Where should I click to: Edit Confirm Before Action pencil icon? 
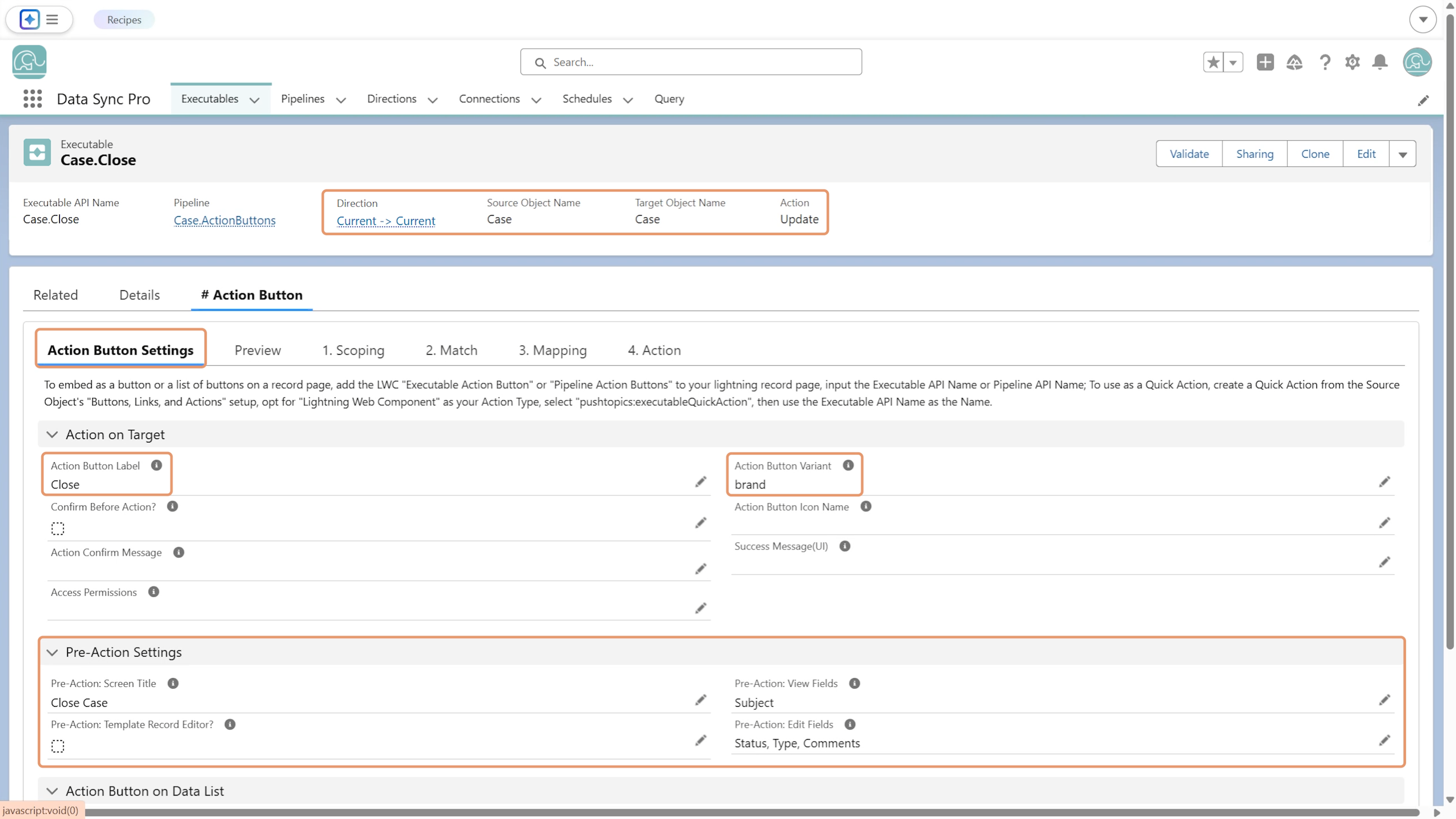click(701, 523)
